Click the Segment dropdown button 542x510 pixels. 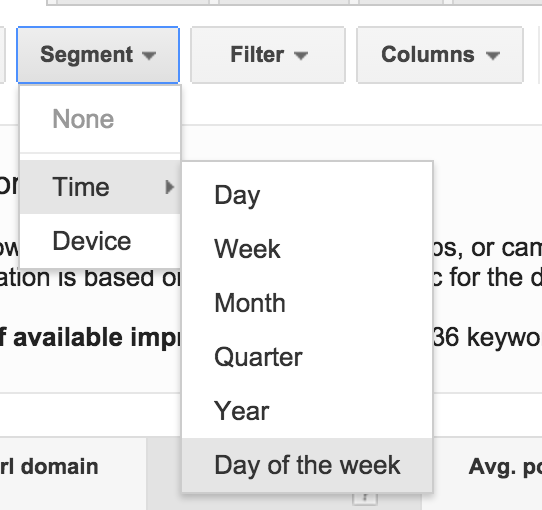(x=98, y=55)
